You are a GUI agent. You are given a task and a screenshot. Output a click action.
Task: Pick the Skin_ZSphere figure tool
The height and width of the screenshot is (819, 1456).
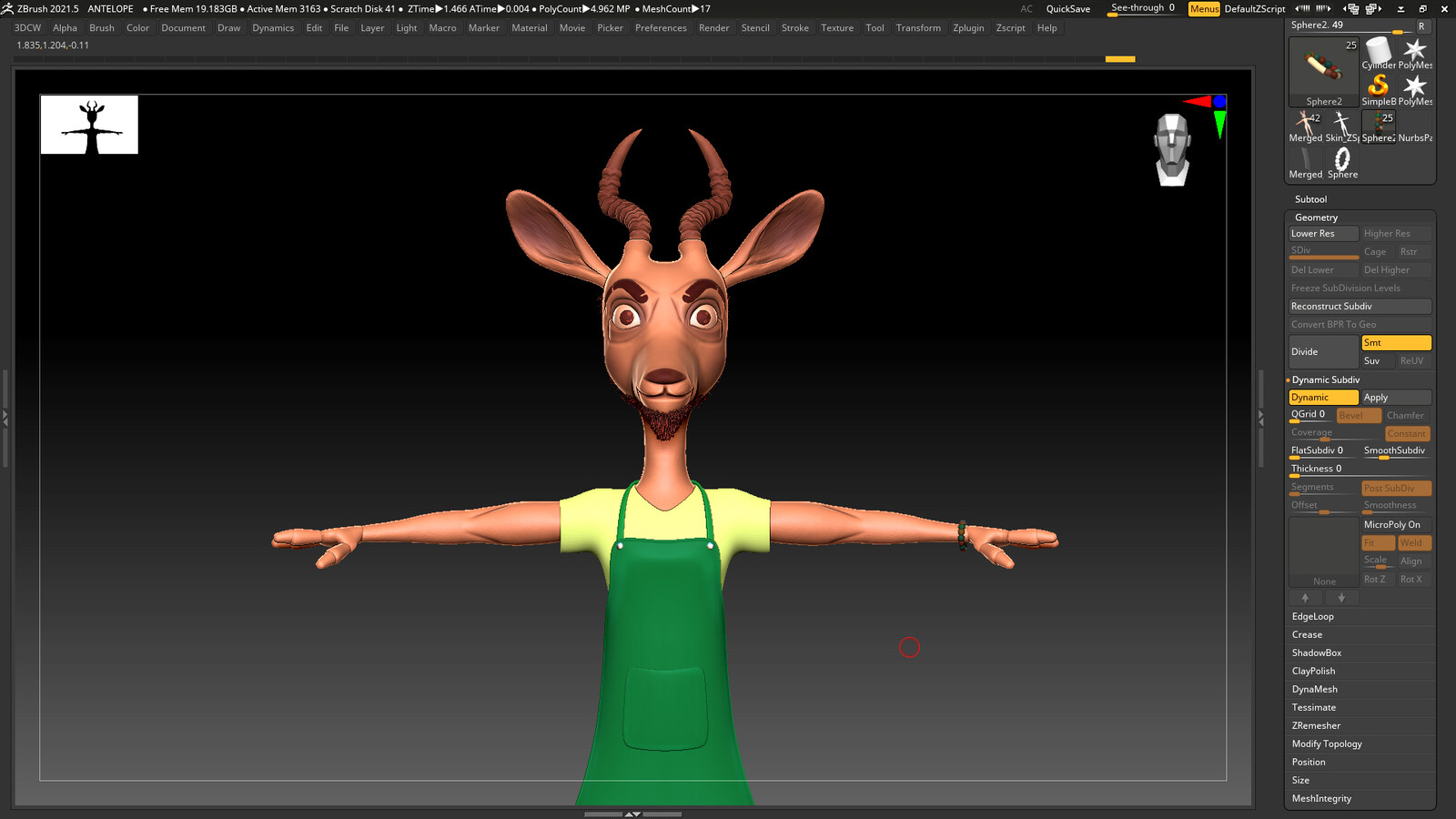1342,126
